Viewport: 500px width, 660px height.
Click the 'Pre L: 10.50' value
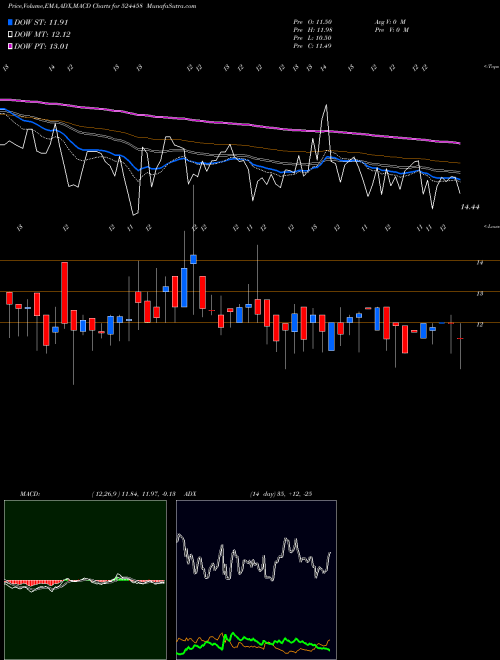coord(312,38)
